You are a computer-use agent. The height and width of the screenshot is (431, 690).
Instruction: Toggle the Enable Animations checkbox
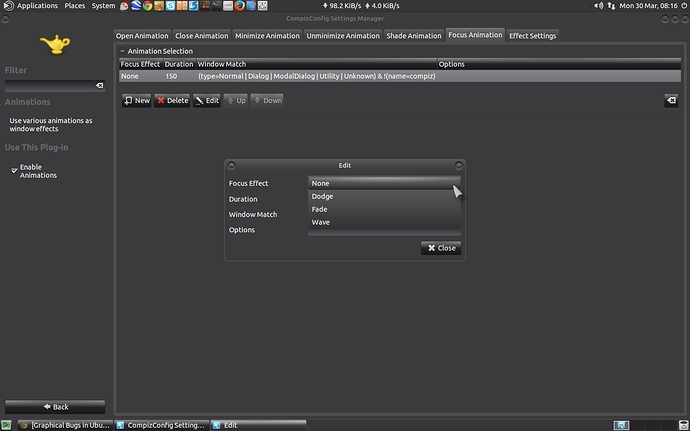pos(14,170)
